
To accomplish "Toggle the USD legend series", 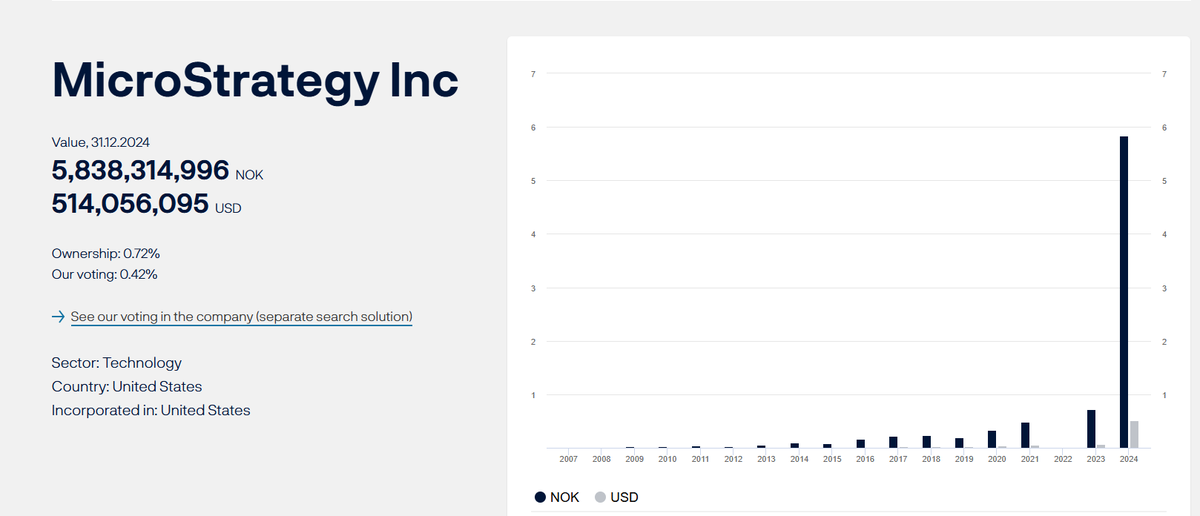I will (x=616, y=497).
